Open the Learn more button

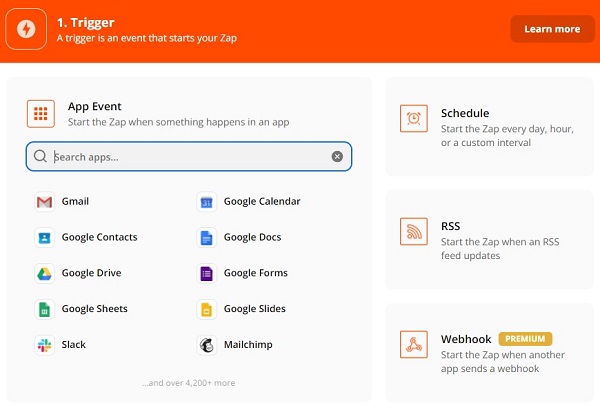coord(552,29)
